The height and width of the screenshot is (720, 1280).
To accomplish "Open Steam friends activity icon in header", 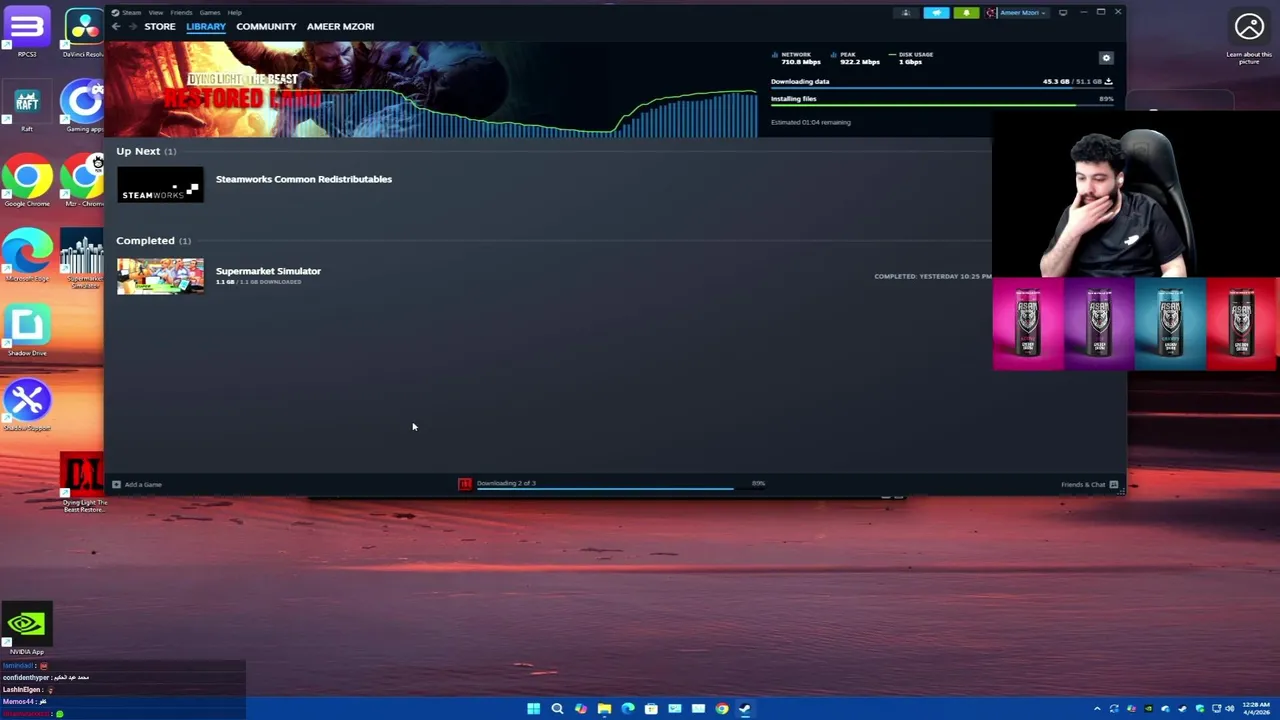I will point(906,13).
